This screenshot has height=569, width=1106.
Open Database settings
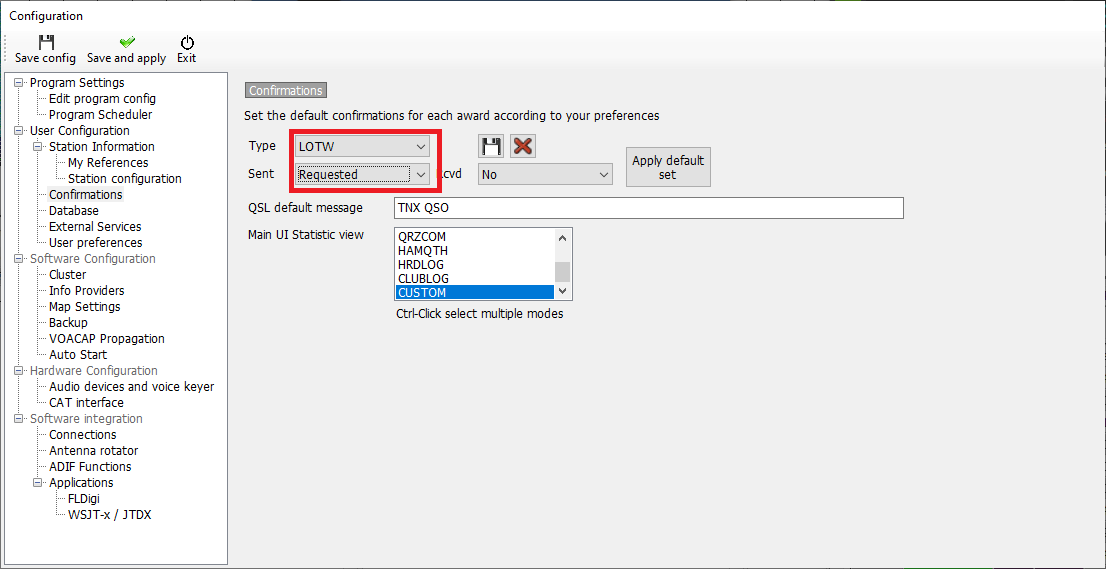click(x=73, y=211)
